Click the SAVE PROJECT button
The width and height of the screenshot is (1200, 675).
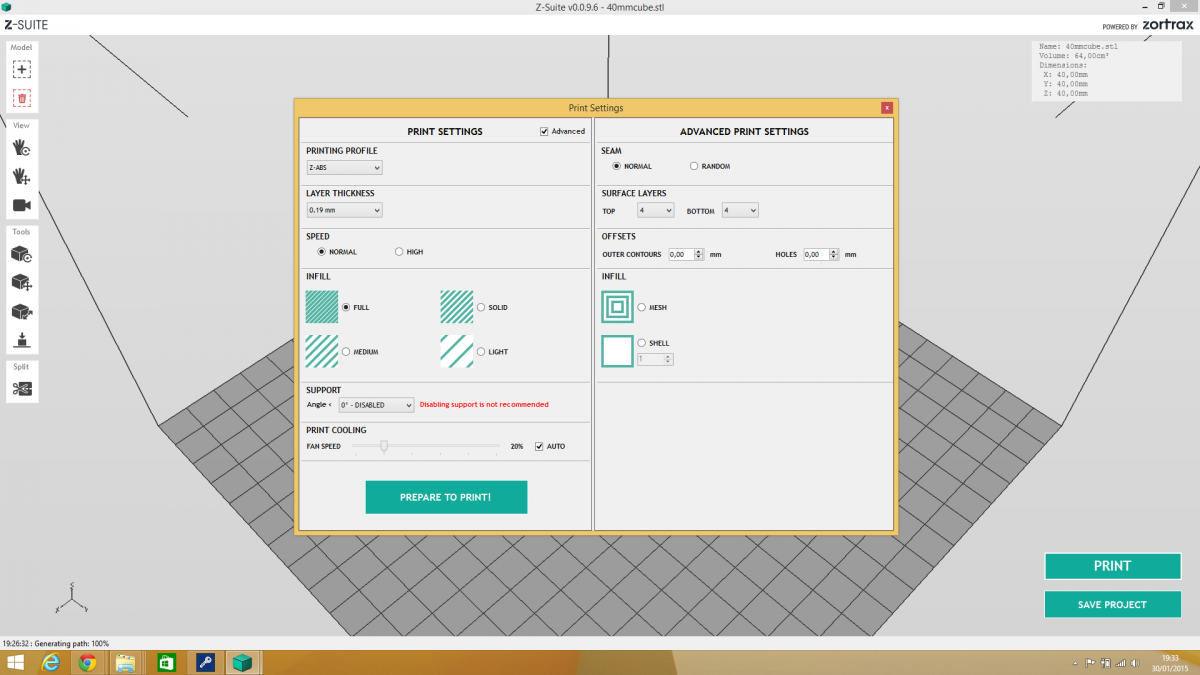pyautogui.click(x=1112, y=604)
